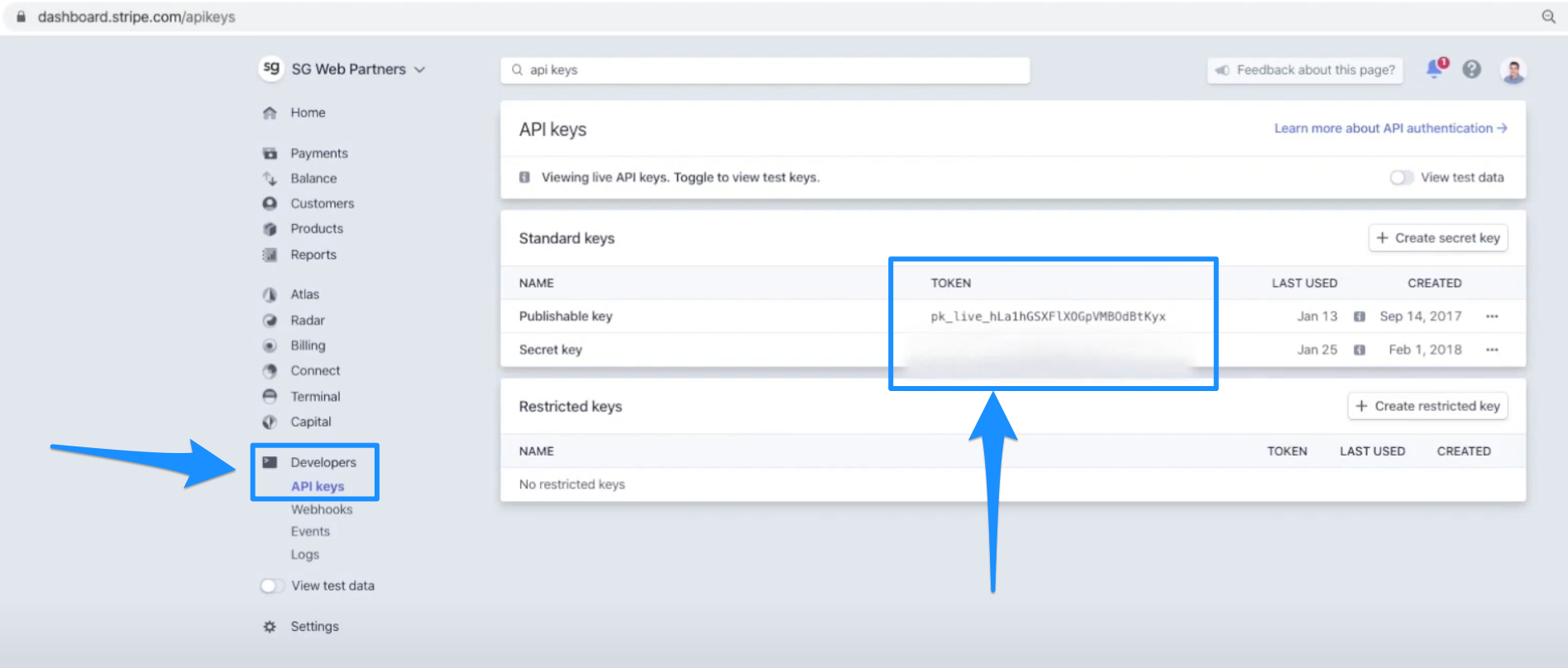Open the Secret key options menu
This screenshot has height=668, width=1568.
point(1492,350)
